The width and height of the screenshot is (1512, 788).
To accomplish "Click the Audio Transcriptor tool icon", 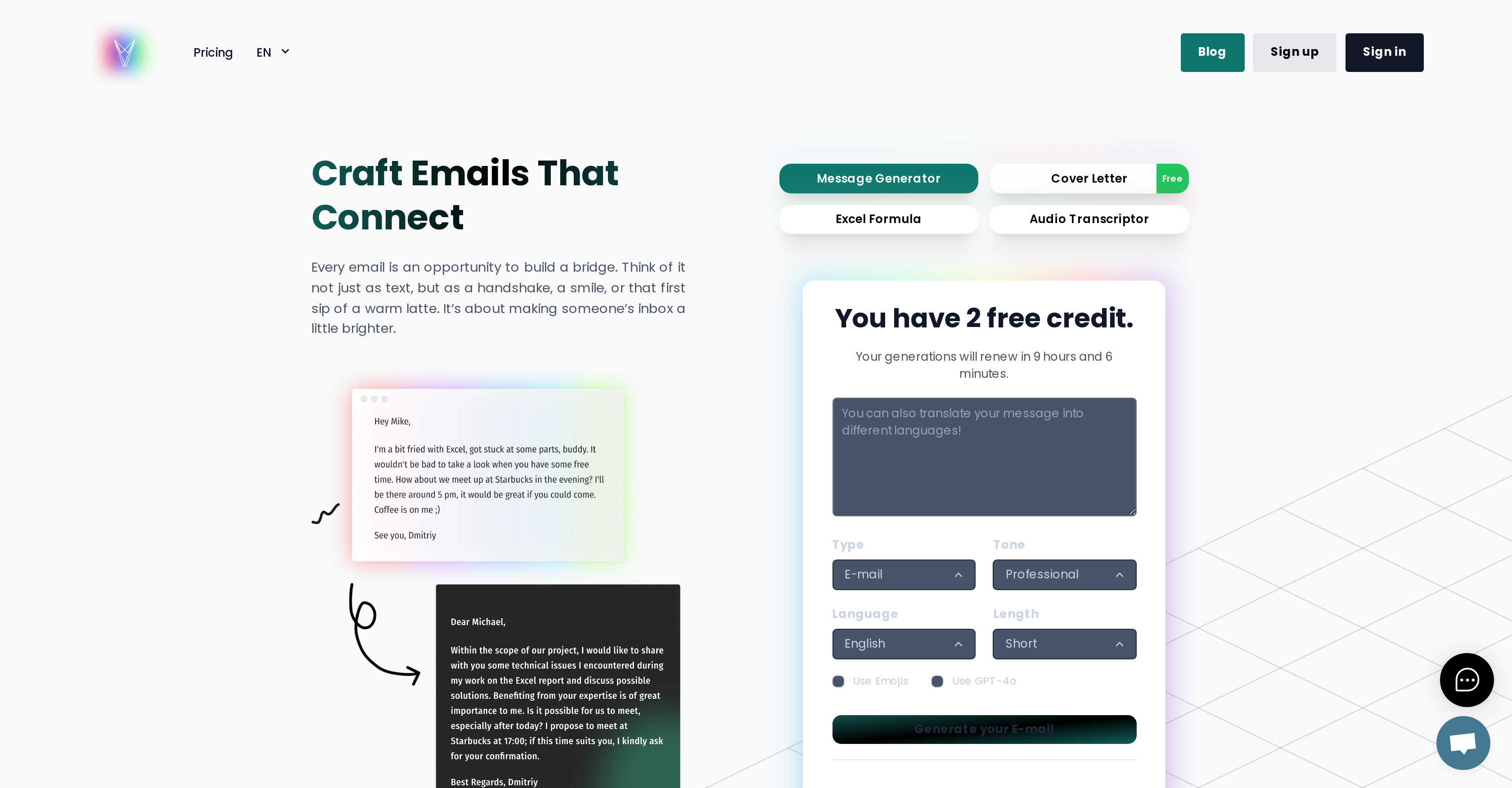I will (x=1089, y=218).
